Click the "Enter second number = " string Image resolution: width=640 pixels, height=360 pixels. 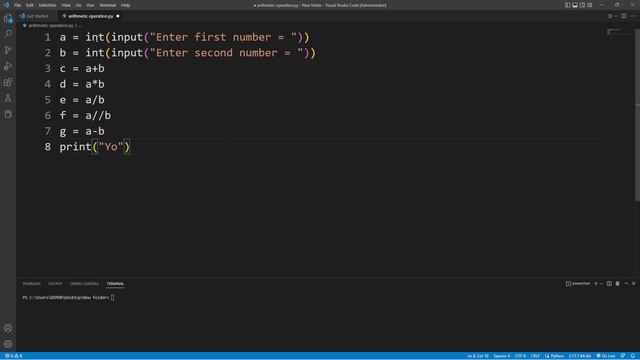click(226, 53)
